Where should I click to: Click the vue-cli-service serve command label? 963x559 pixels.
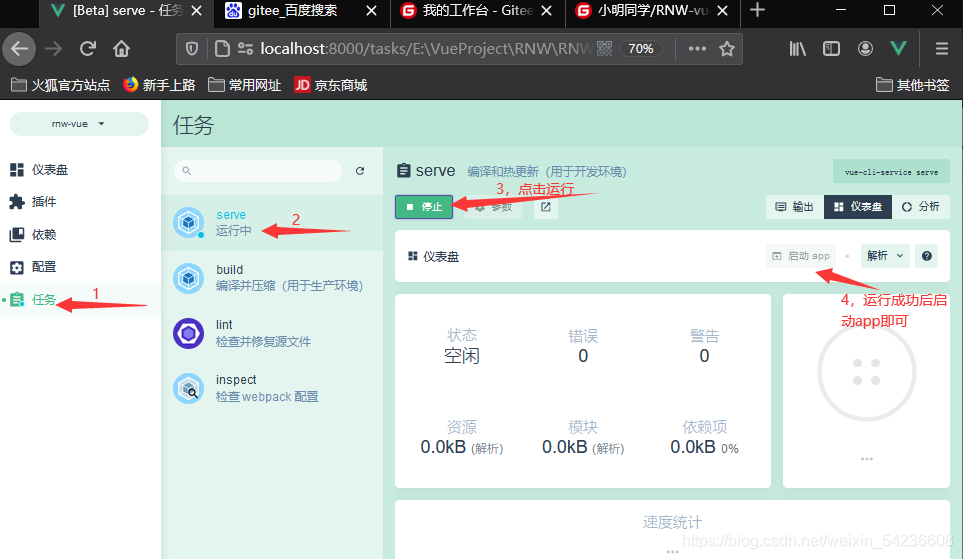(891, 172)
